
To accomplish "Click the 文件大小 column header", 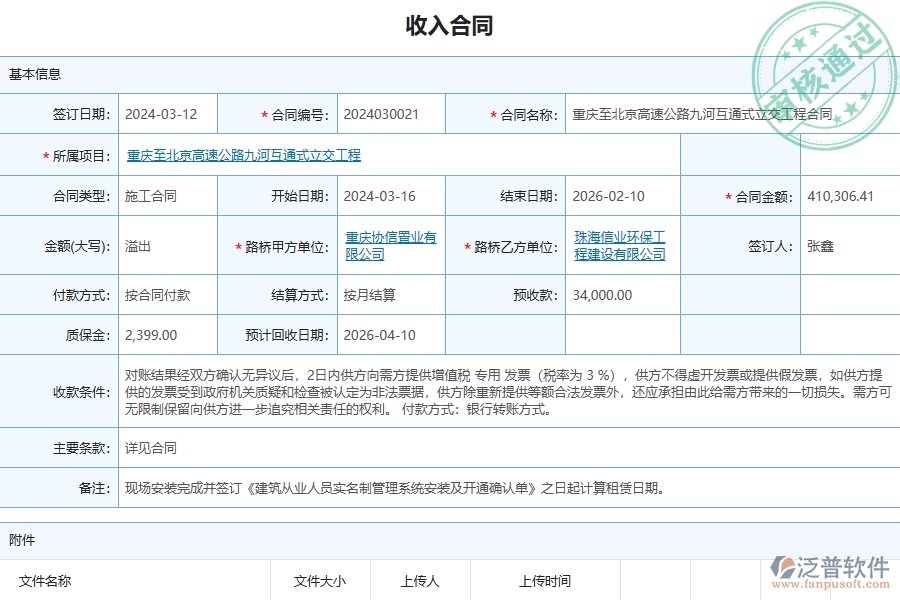I will pos(320,580).
